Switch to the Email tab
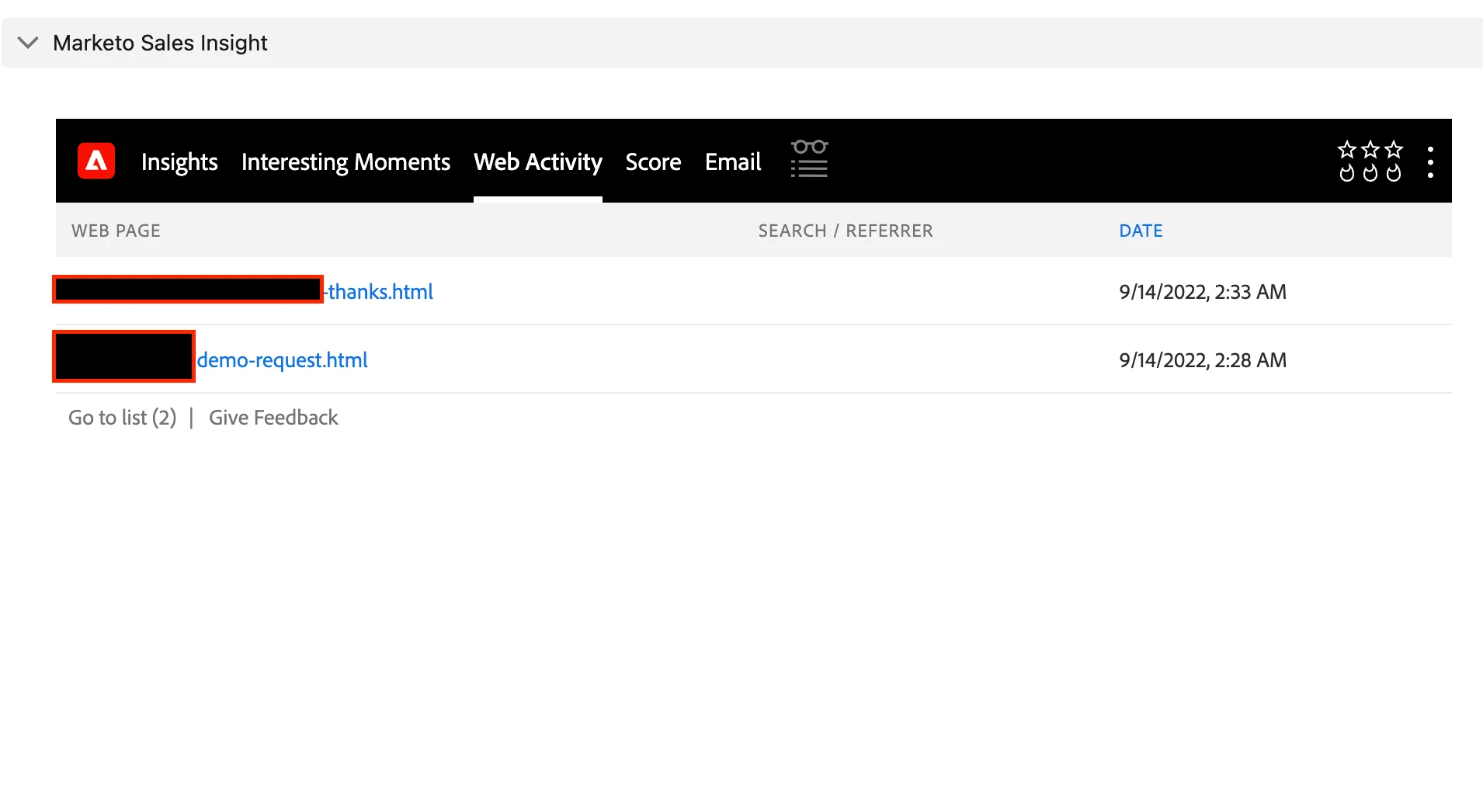The image size is (1483, 812). pos(733,161)
